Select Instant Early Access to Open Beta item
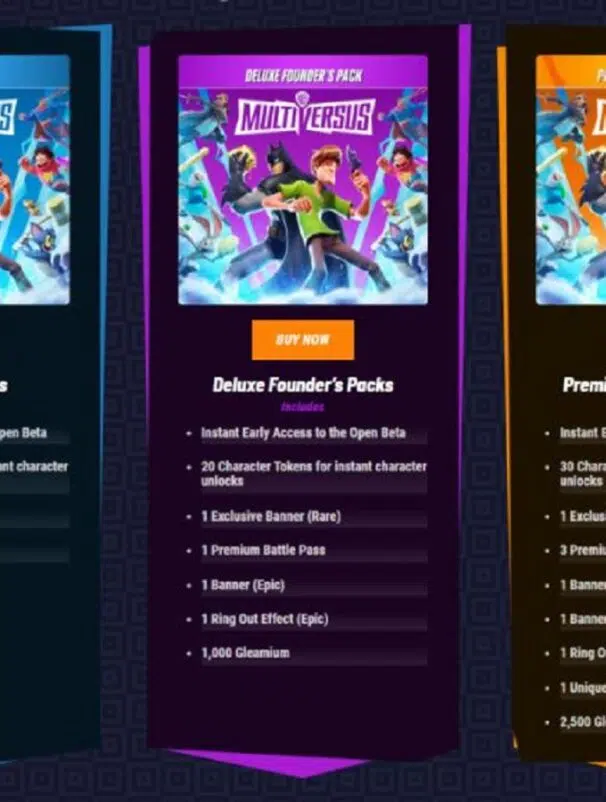606x802 pixels. pyautogui.click(x=303, y=433)
